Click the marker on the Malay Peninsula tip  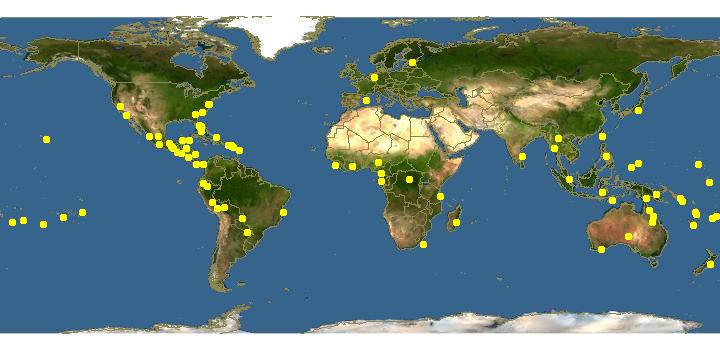569,180
